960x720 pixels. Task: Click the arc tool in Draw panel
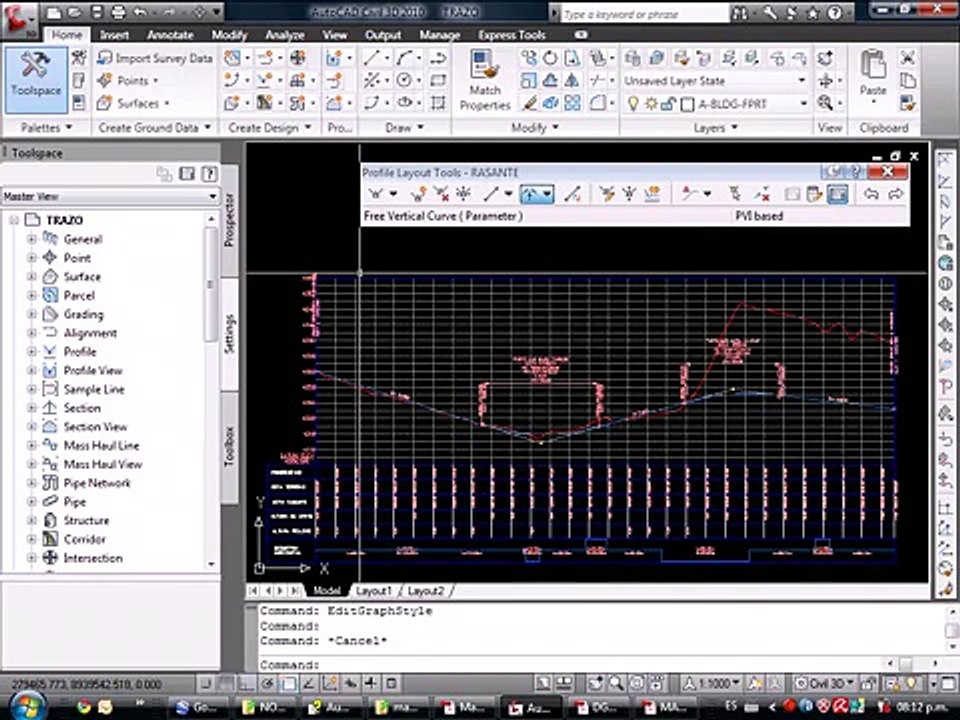403,58
